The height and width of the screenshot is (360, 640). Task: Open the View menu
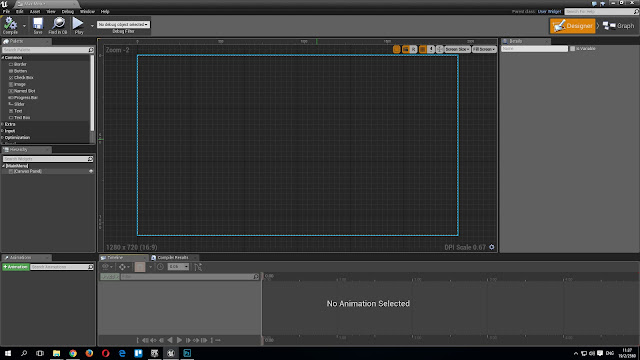[51, 11]
